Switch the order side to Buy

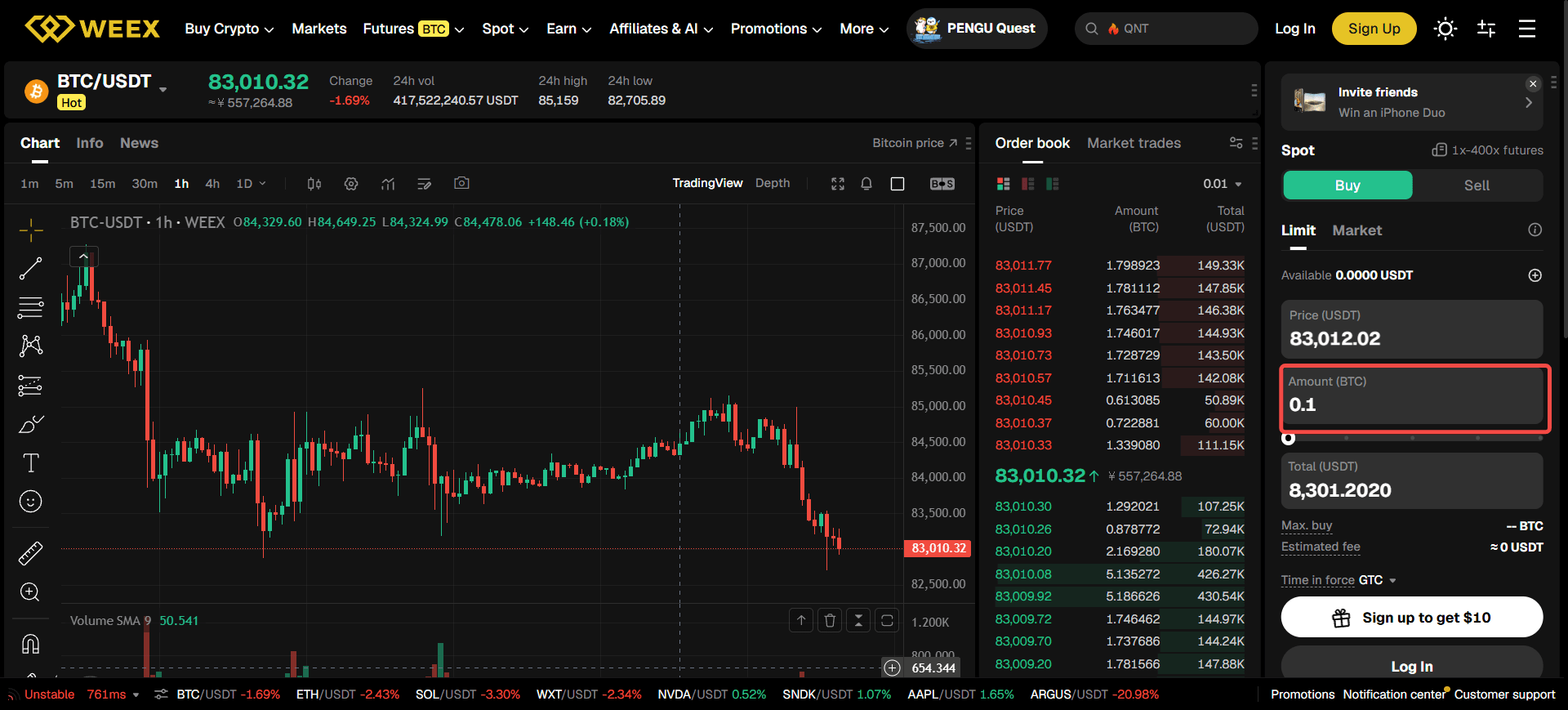1347,185
